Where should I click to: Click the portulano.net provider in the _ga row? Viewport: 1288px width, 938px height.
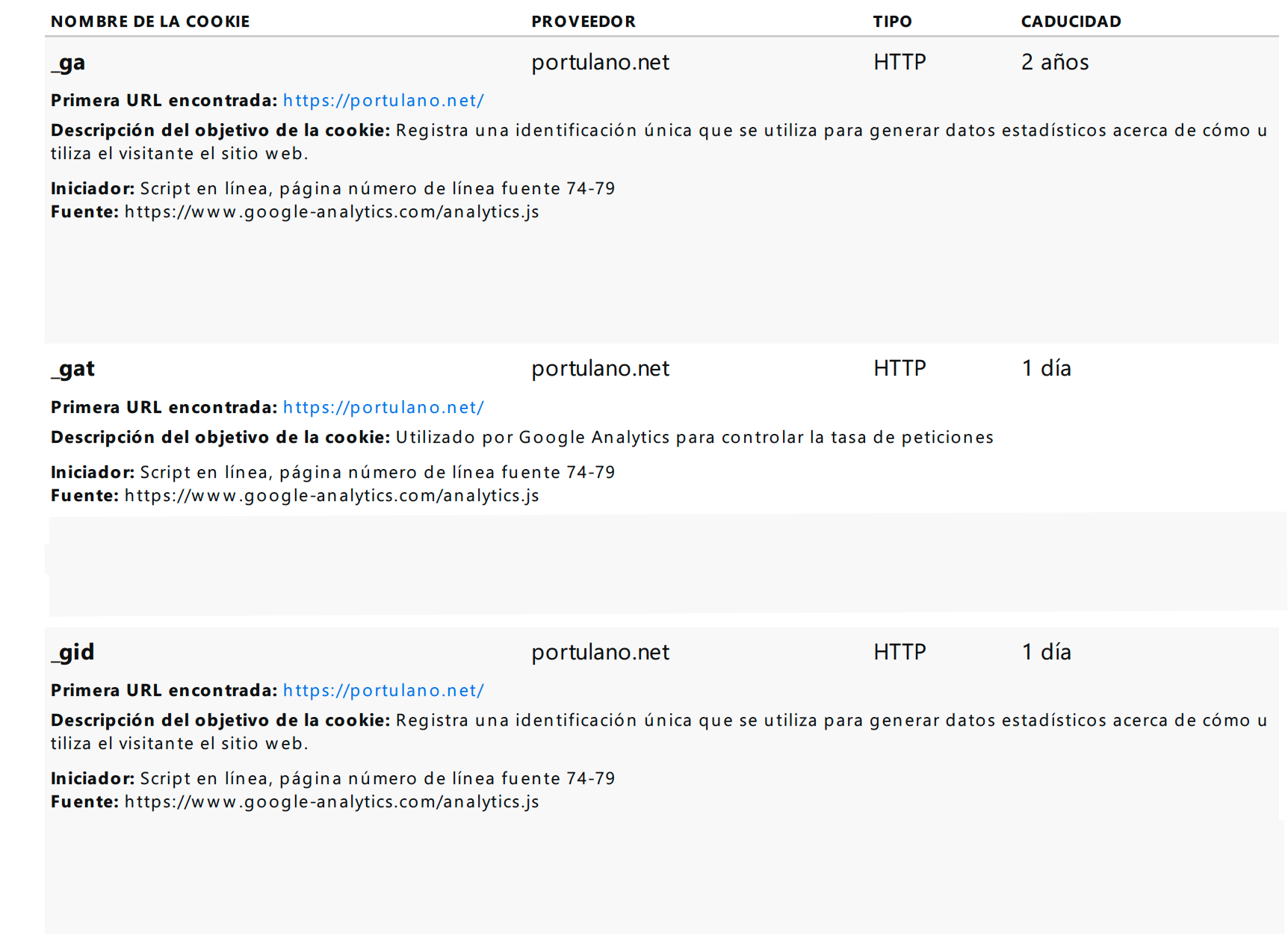click(600, 63)
